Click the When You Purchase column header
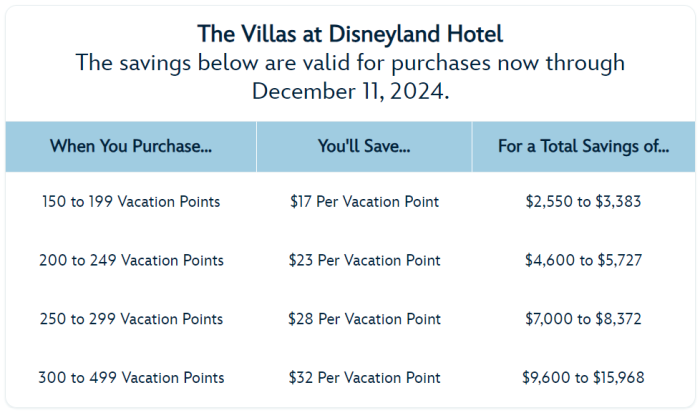This screenshot has height=413, width=700. coord(131,146)
